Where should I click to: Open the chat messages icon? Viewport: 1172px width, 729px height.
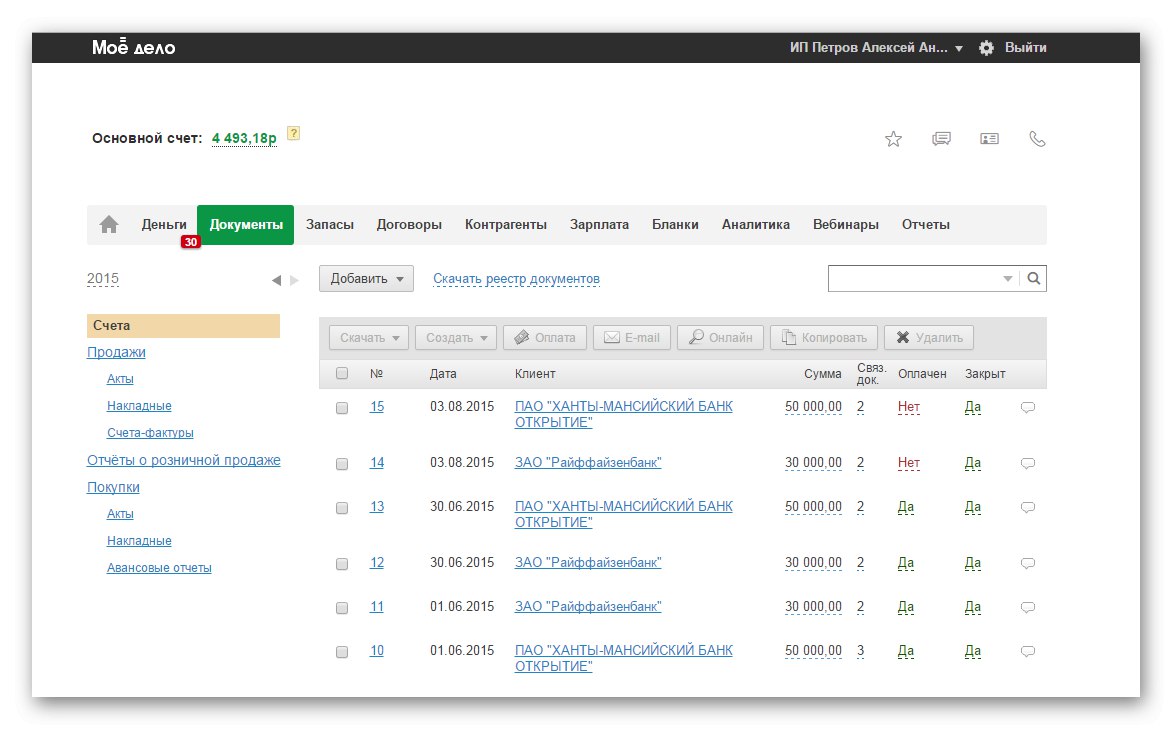tap(941, 139)
